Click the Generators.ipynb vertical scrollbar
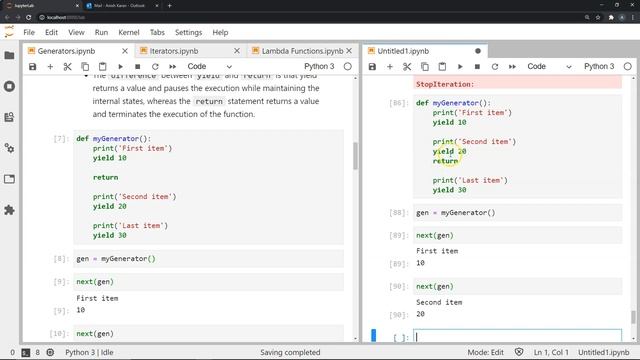 [355, 156]
